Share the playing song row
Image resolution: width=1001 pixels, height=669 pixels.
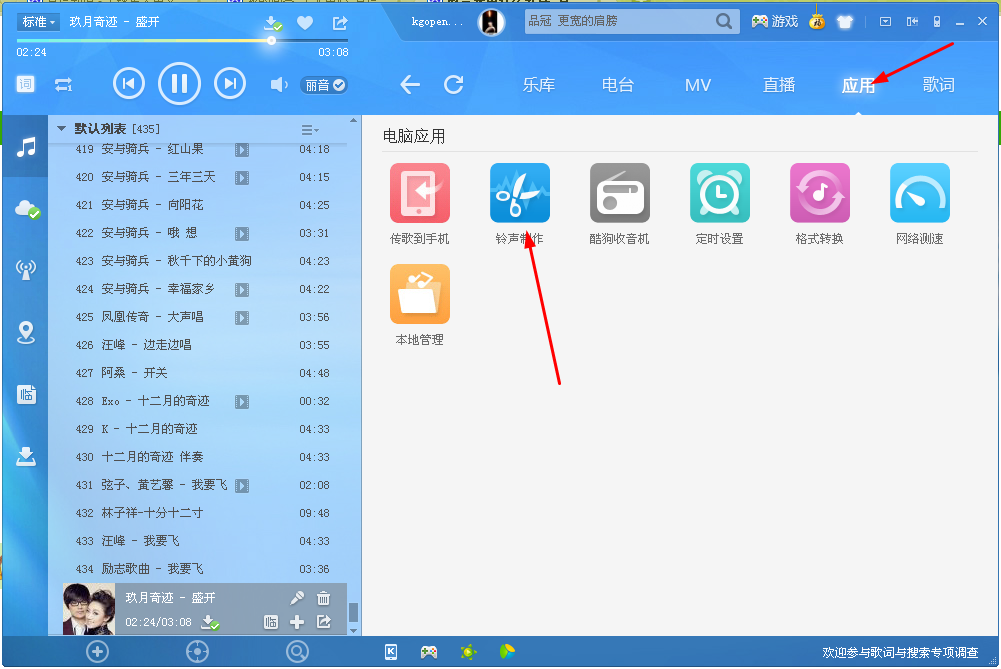(324, 621)
